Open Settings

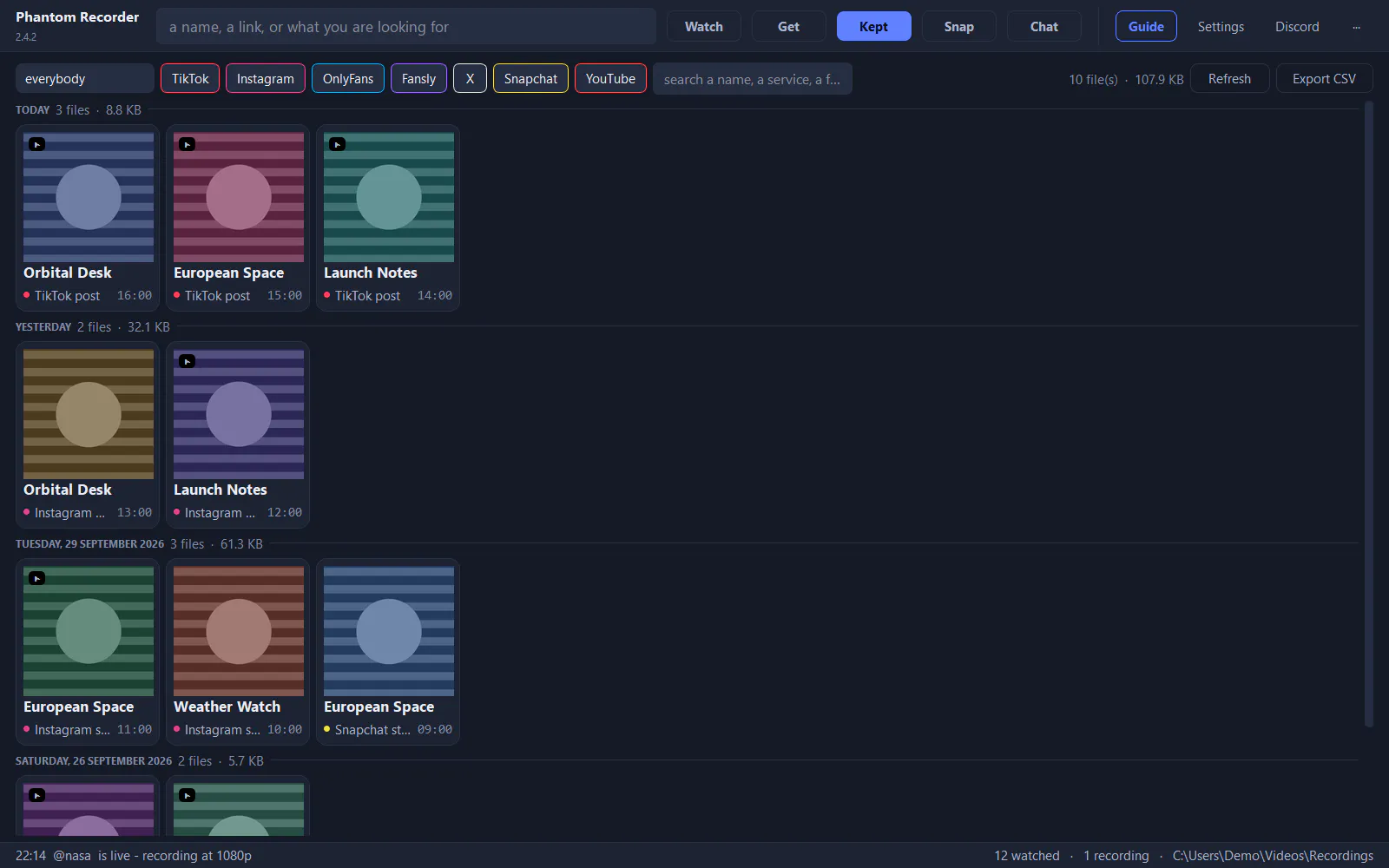coord(1221,27)
